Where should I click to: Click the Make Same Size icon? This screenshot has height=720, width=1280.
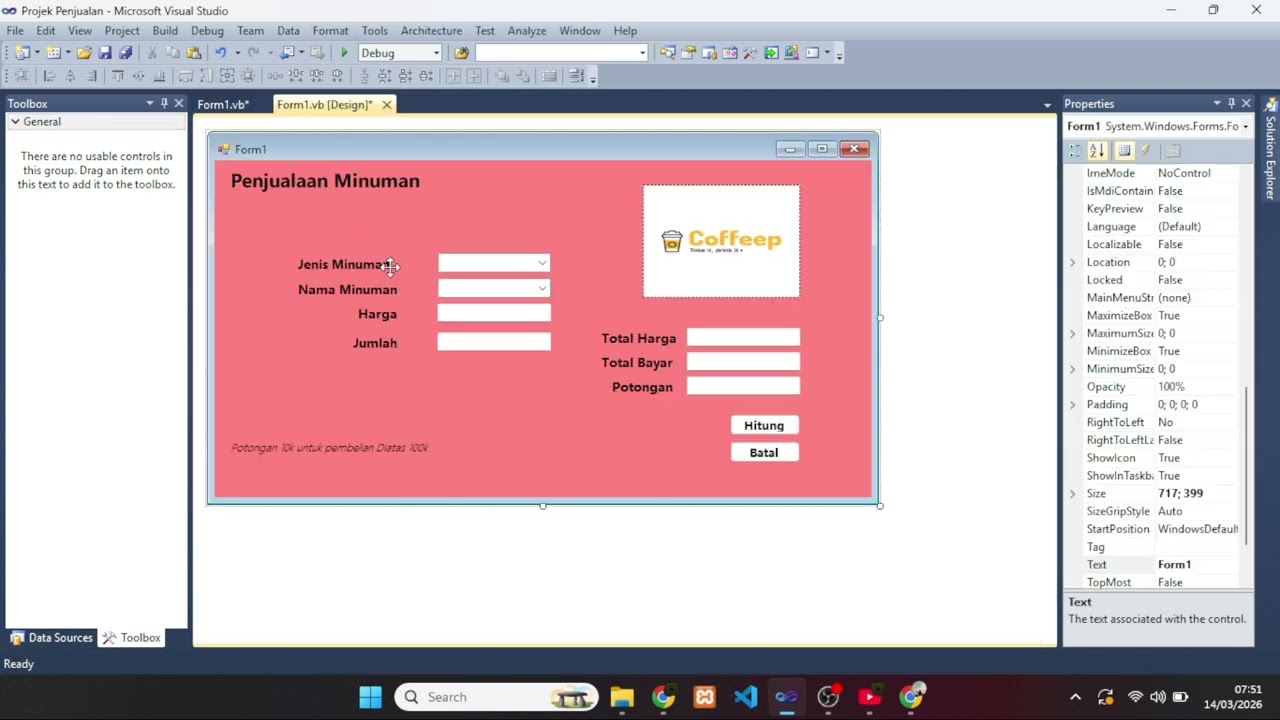coord(227,76)
